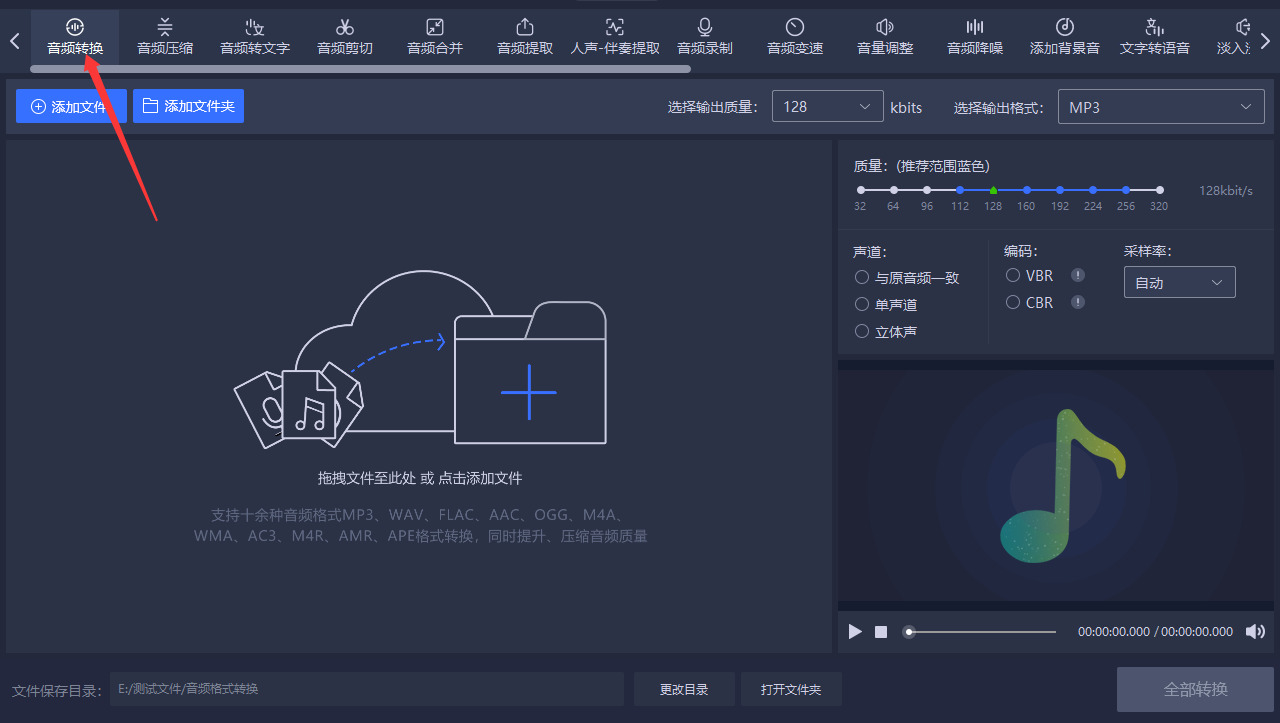The width and height of the screenshot is (1280, 723).
Task: Mute the preview with the speaker icon
Action: pyautogui.click(x=1254, y=632)
